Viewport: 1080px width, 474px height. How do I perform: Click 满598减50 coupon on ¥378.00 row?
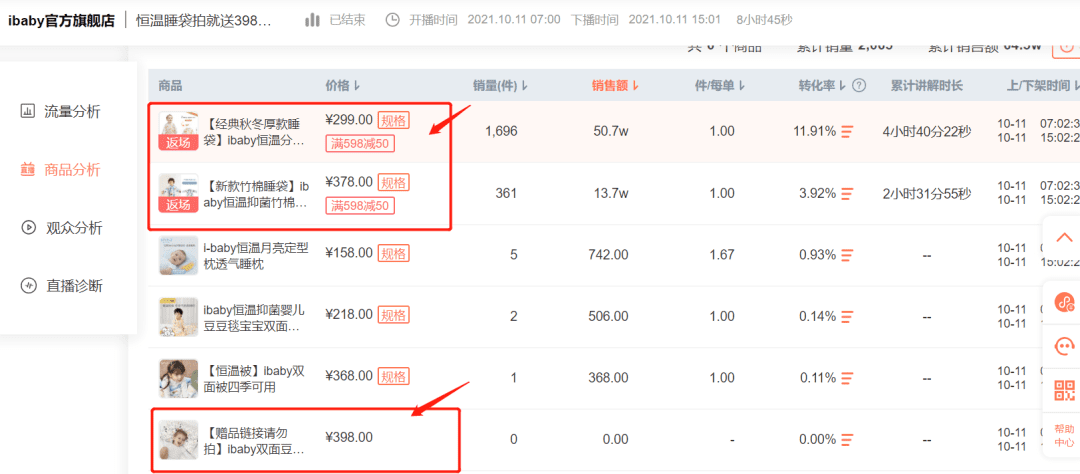(x=360, y=205)
